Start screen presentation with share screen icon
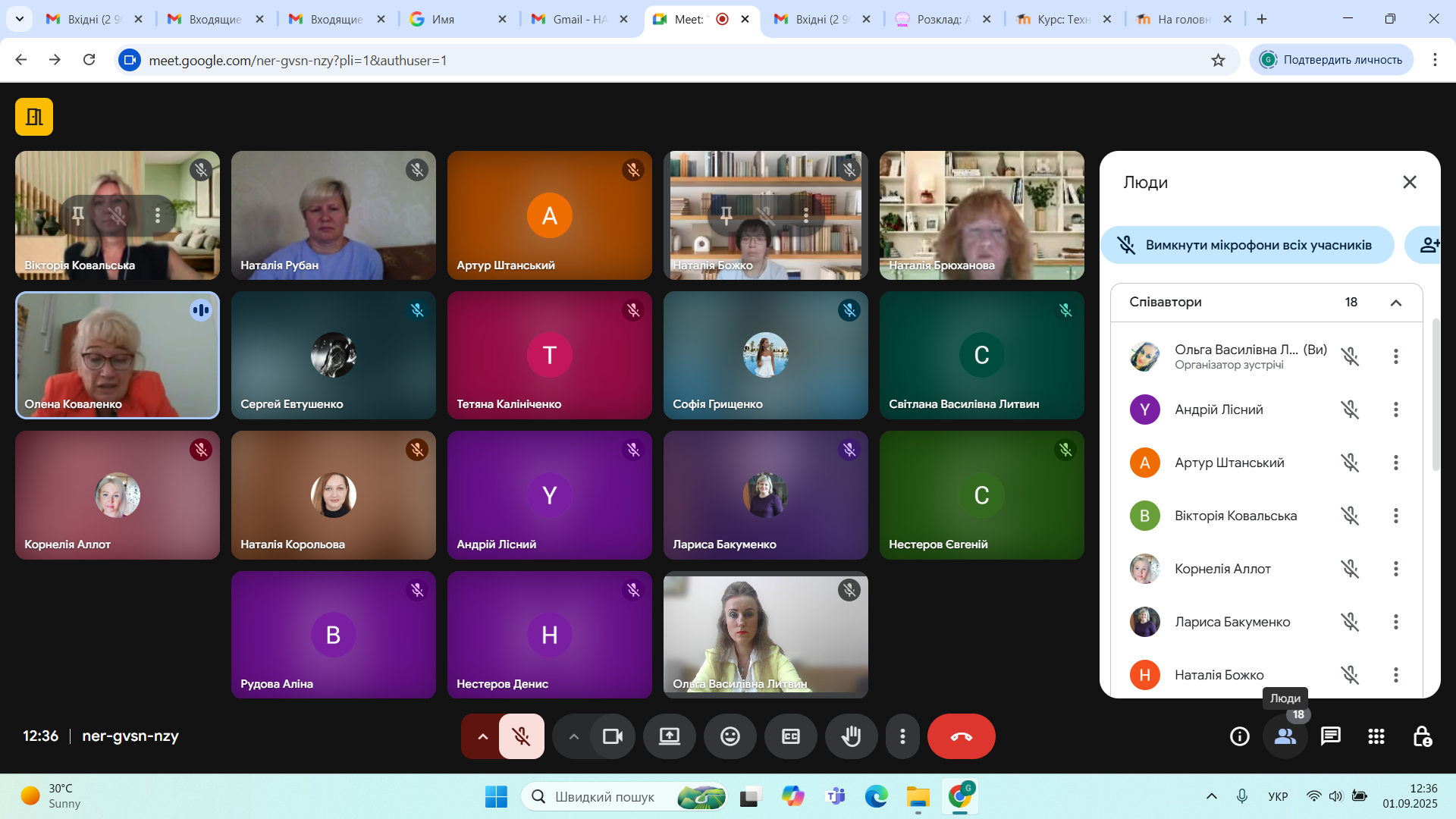 [x=669, y=736]
